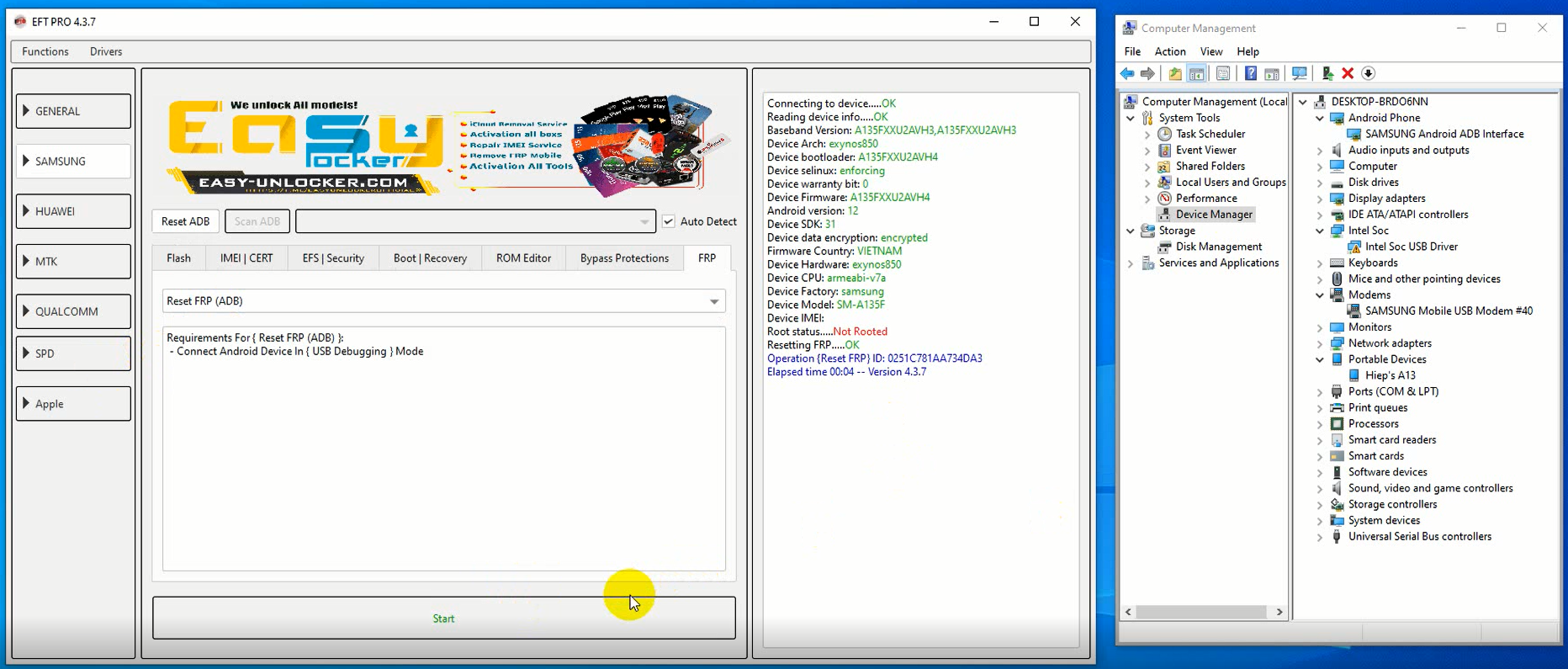Click the Scan ADB button
This screenshot has height=669, width=1568.
257,221
